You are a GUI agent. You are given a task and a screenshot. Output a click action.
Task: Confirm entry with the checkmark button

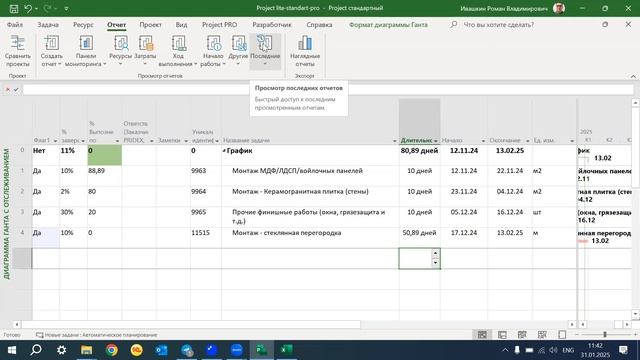coord(16,89)
